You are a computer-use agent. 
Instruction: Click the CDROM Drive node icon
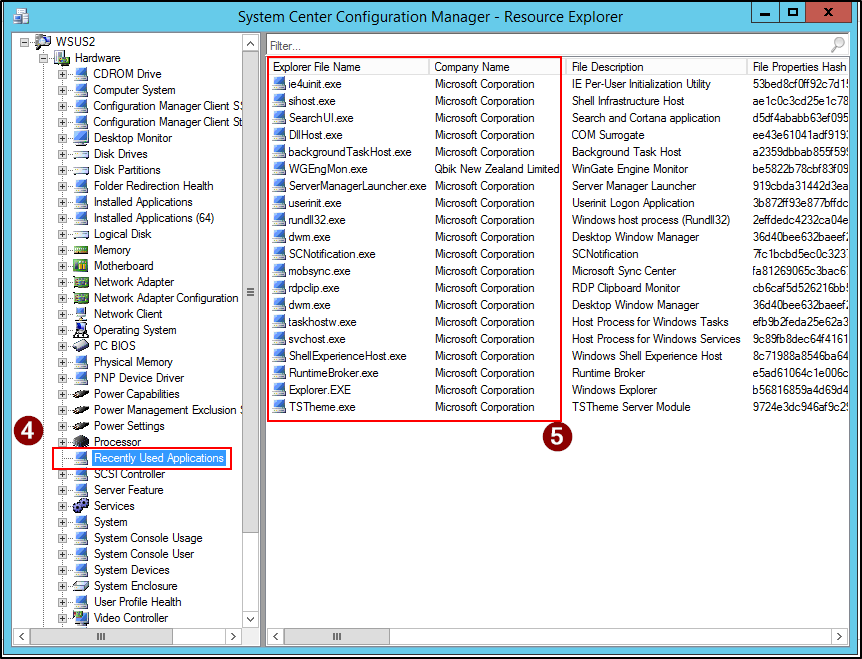click(x=81, y=74)
